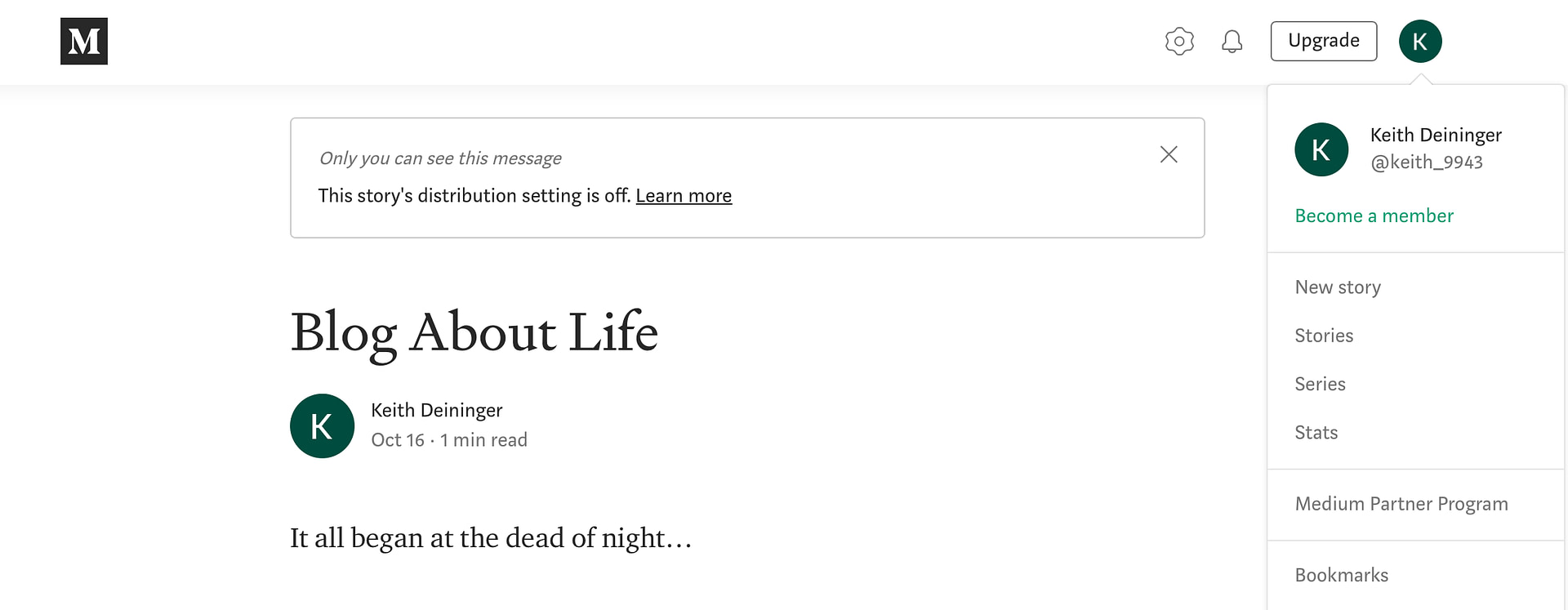Click the avatar in the dropdown menu

tap(1321, 149)
